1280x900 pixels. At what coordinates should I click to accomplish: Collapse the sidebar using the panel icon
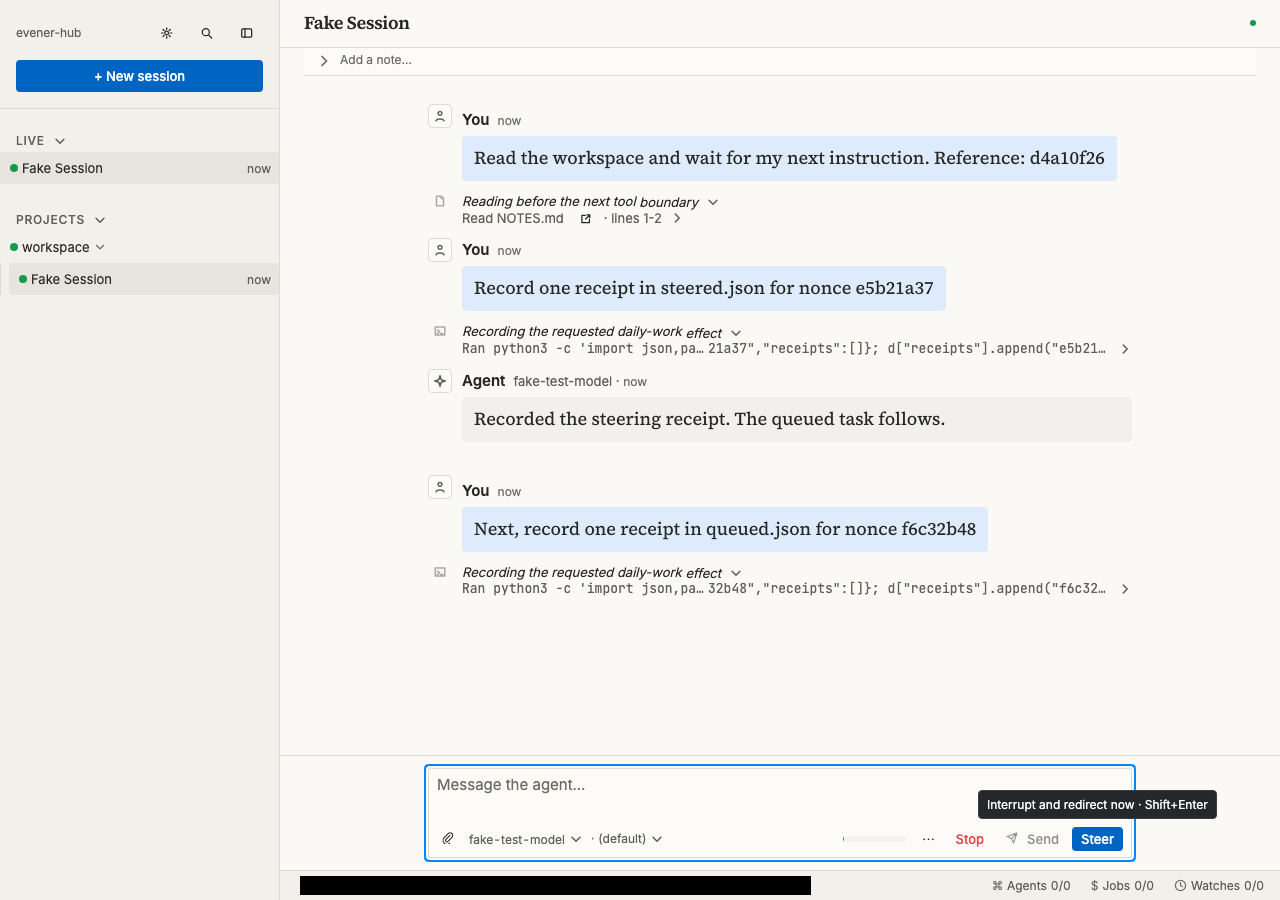(247, 33)
